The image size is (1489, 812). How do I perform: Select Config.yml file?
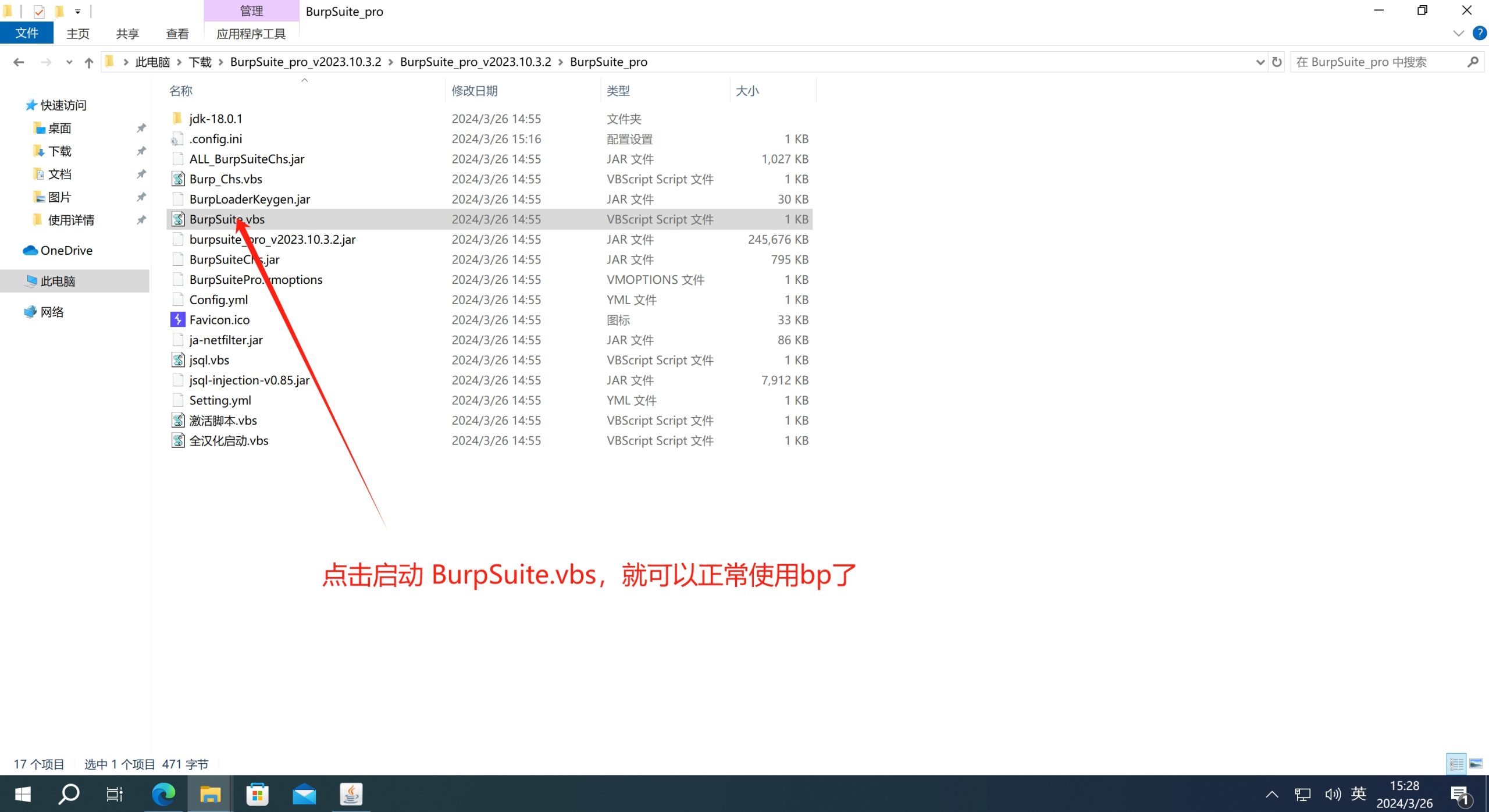pyautogui.click(x=218, y=300)
